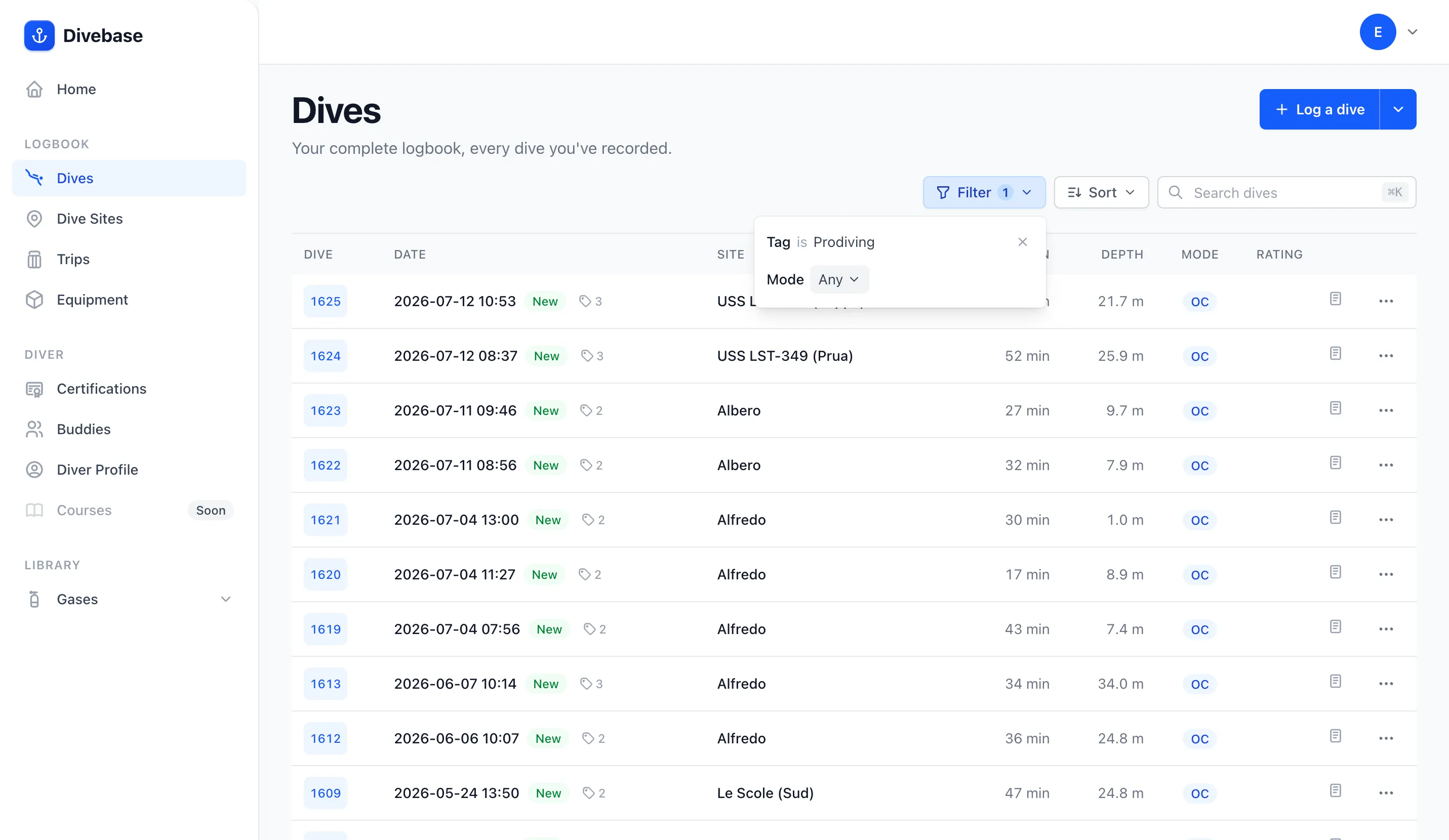Image resolution: width=1449 pixels, height=840 pixels.
Task: Open dive number 1621
Action: pyautogui.click(x=326, y=519)
